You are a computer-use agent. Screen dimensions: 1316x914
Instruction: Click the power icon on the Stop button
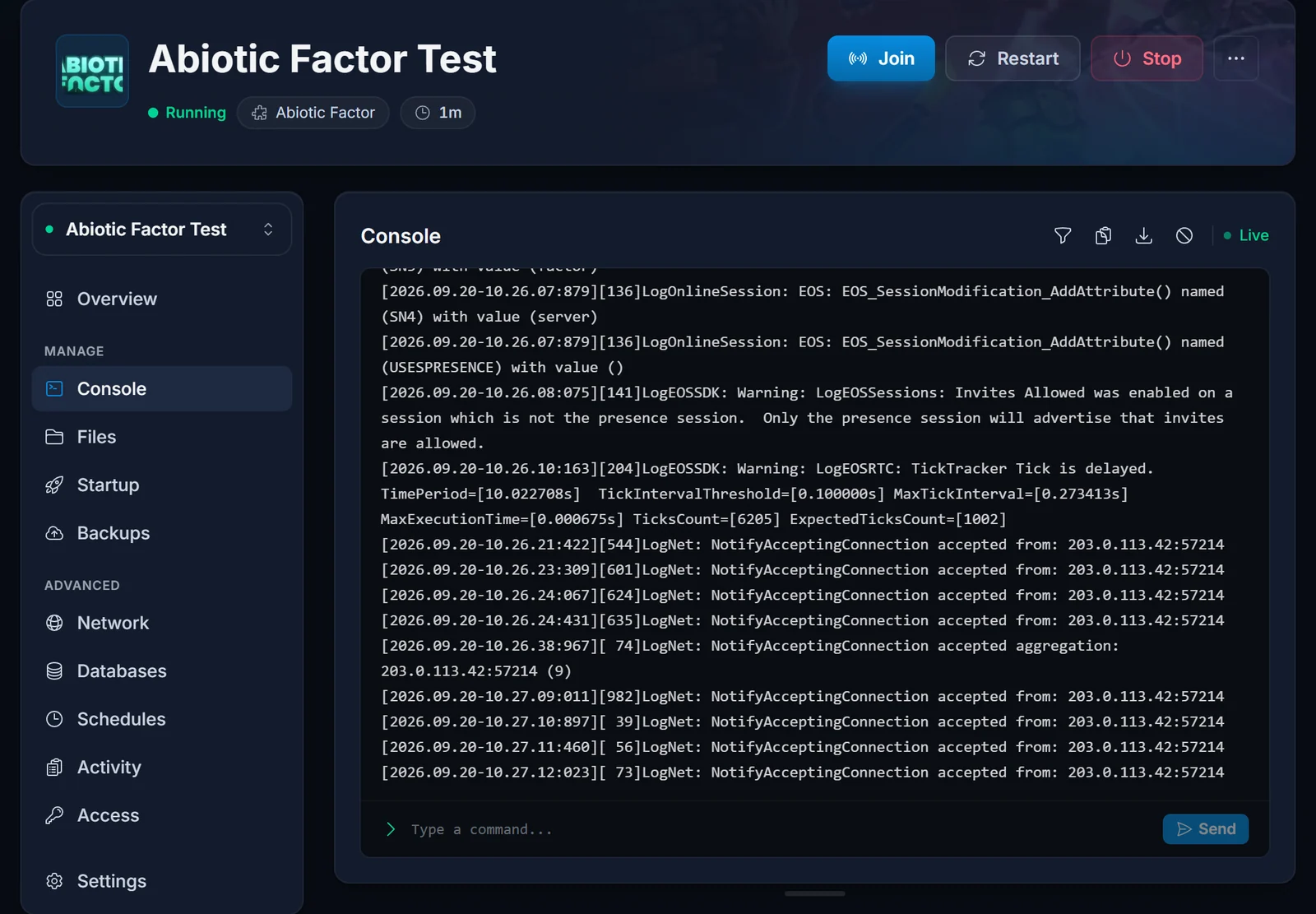pyautogui.click(x=1122, y=58)
